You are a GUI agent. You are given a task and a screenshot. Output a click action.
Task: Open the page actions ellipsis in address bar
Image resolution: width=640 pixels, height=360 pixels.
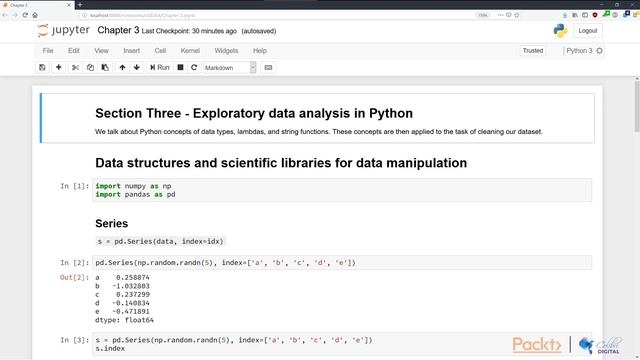click(x=500, y=15)
